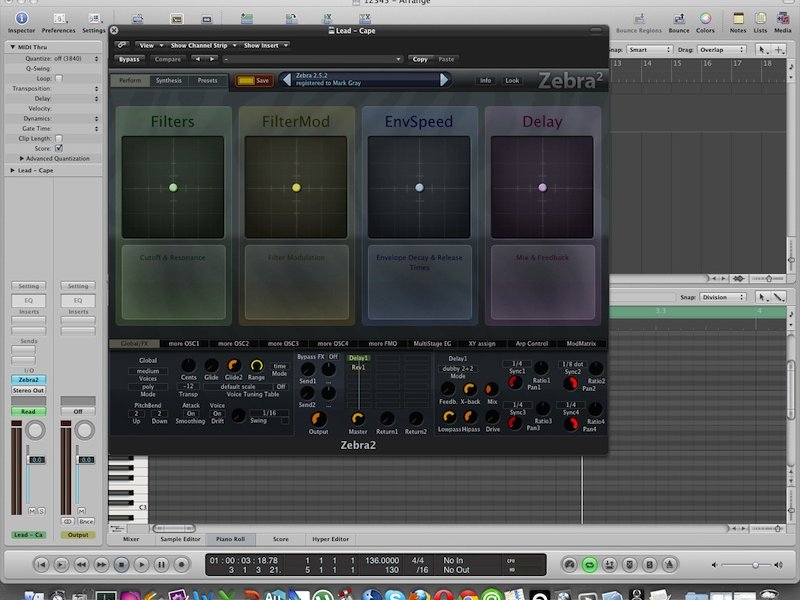Click the Zebra2 instrument slot

pos(29,380)
